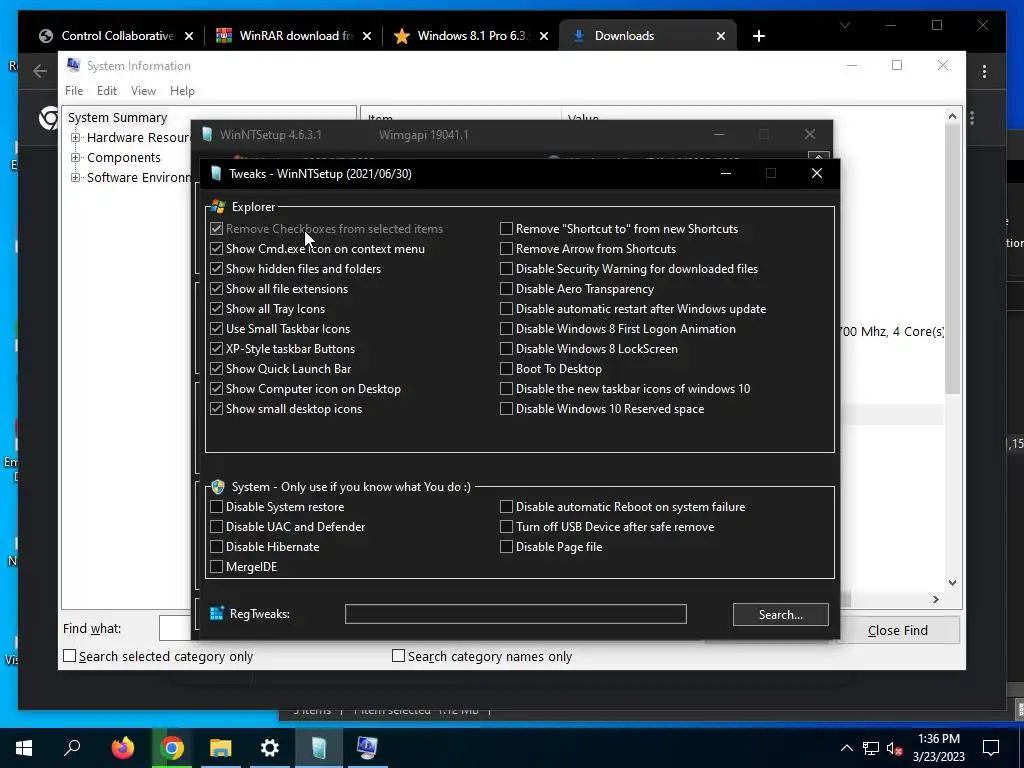Check Search selected category only
This screenshot has width=1024, height=768.
[x=69, y=656]
